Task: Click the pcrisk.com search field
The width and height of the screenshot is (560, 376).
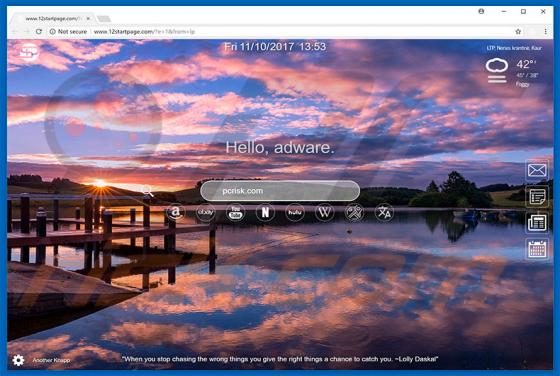Action: coord(280,191)
